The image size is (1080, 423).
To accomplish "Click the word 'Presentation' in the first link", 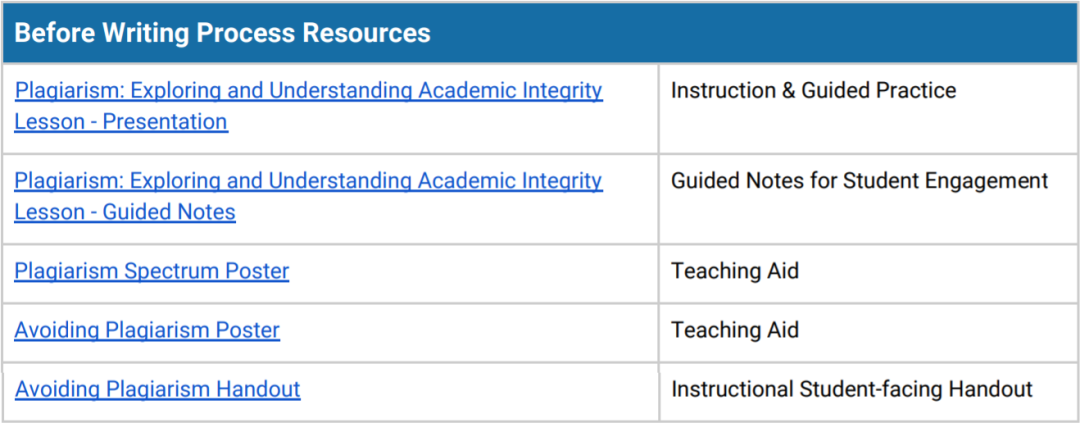I will (165, 122).
